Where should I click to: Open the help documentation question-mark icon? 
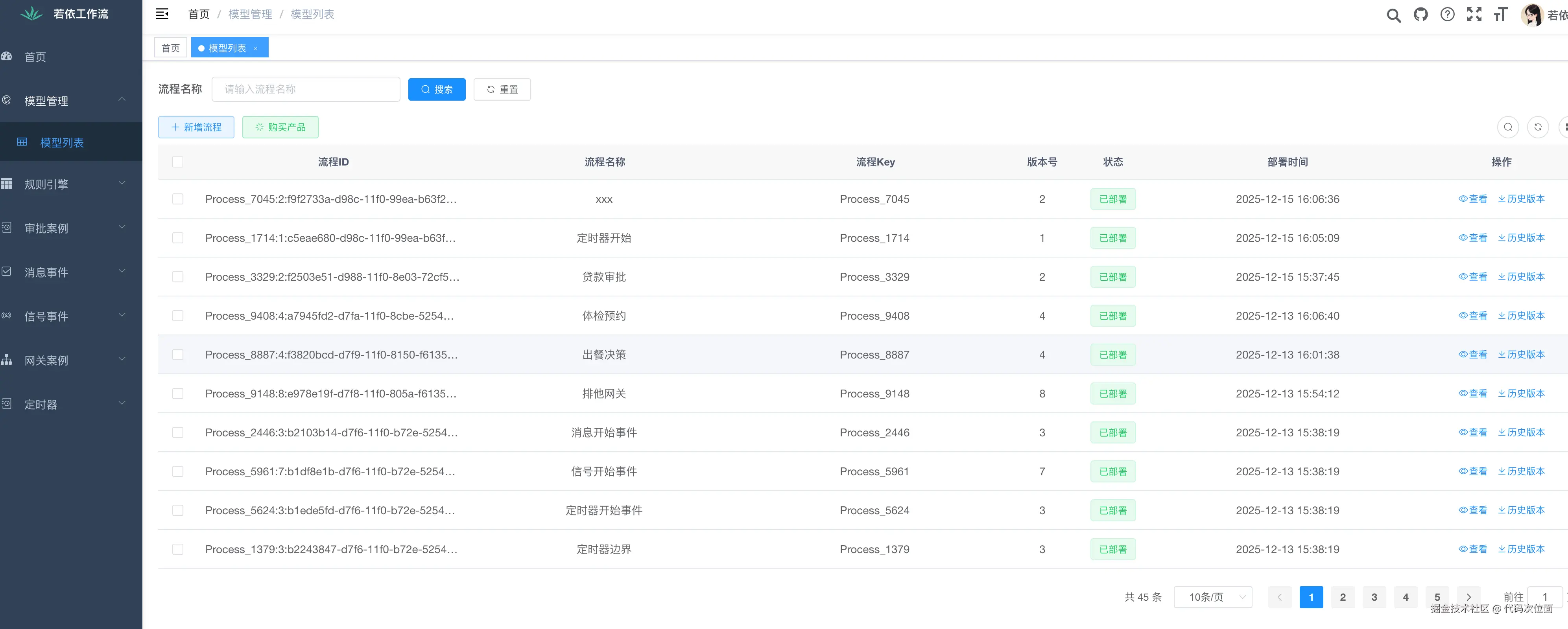(1448, 15)
